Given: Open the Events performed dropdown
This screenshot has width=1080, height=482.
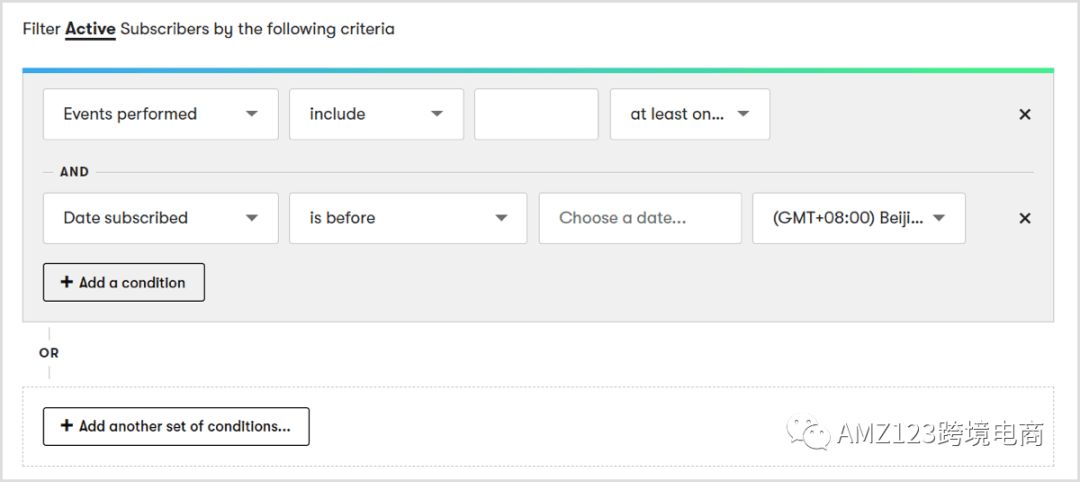Looking at the screenshot, I should click(160, 114).
